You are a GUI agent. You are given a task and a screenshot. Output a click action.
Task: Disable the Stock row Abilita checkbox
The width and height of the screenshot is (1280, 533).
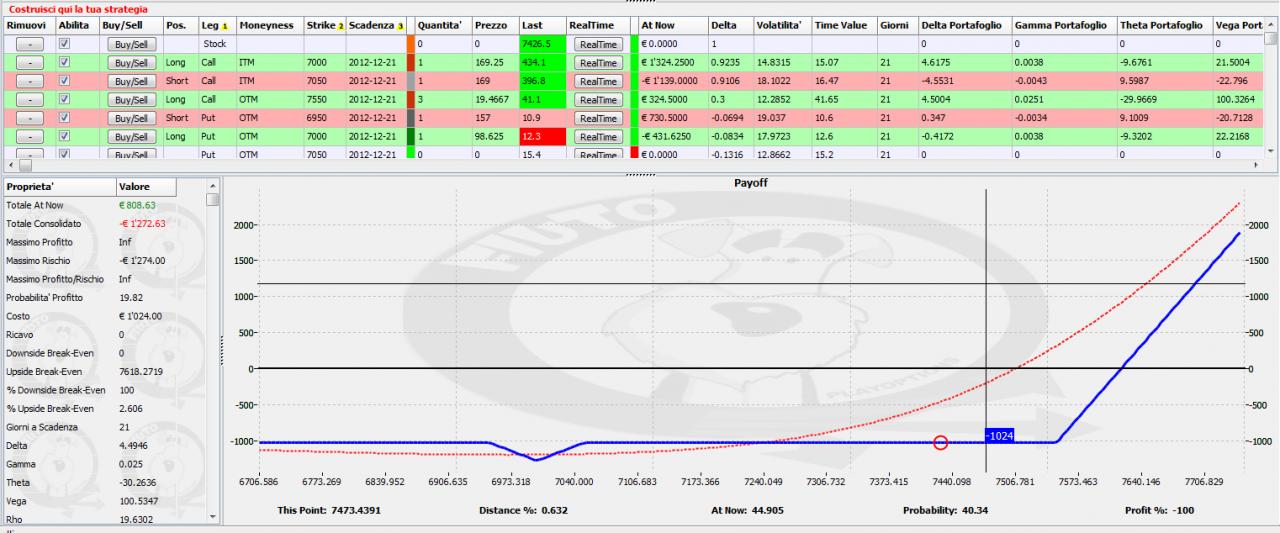(x=65, y=44)
